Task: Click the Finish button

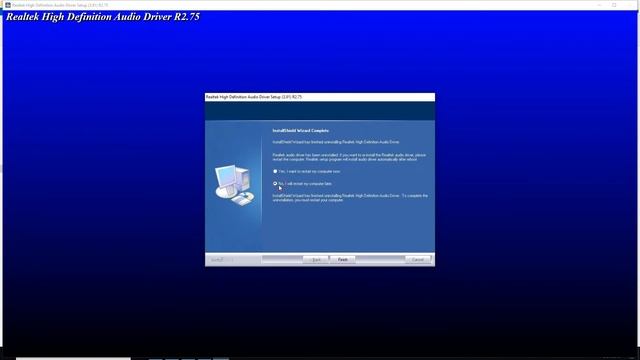Action: (x=342, y=260)
